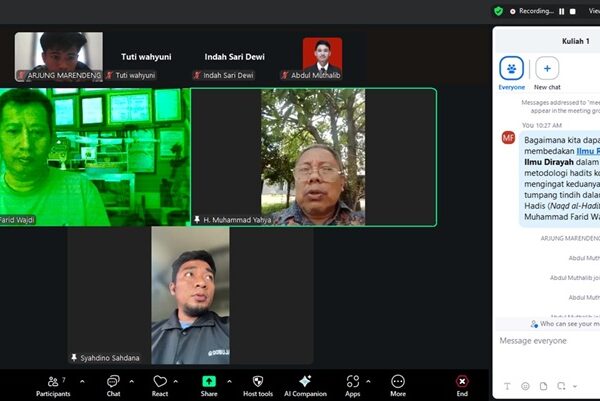Open the Participants panel
This screenshot has height=401, width=600.
(x=53, y=386)
